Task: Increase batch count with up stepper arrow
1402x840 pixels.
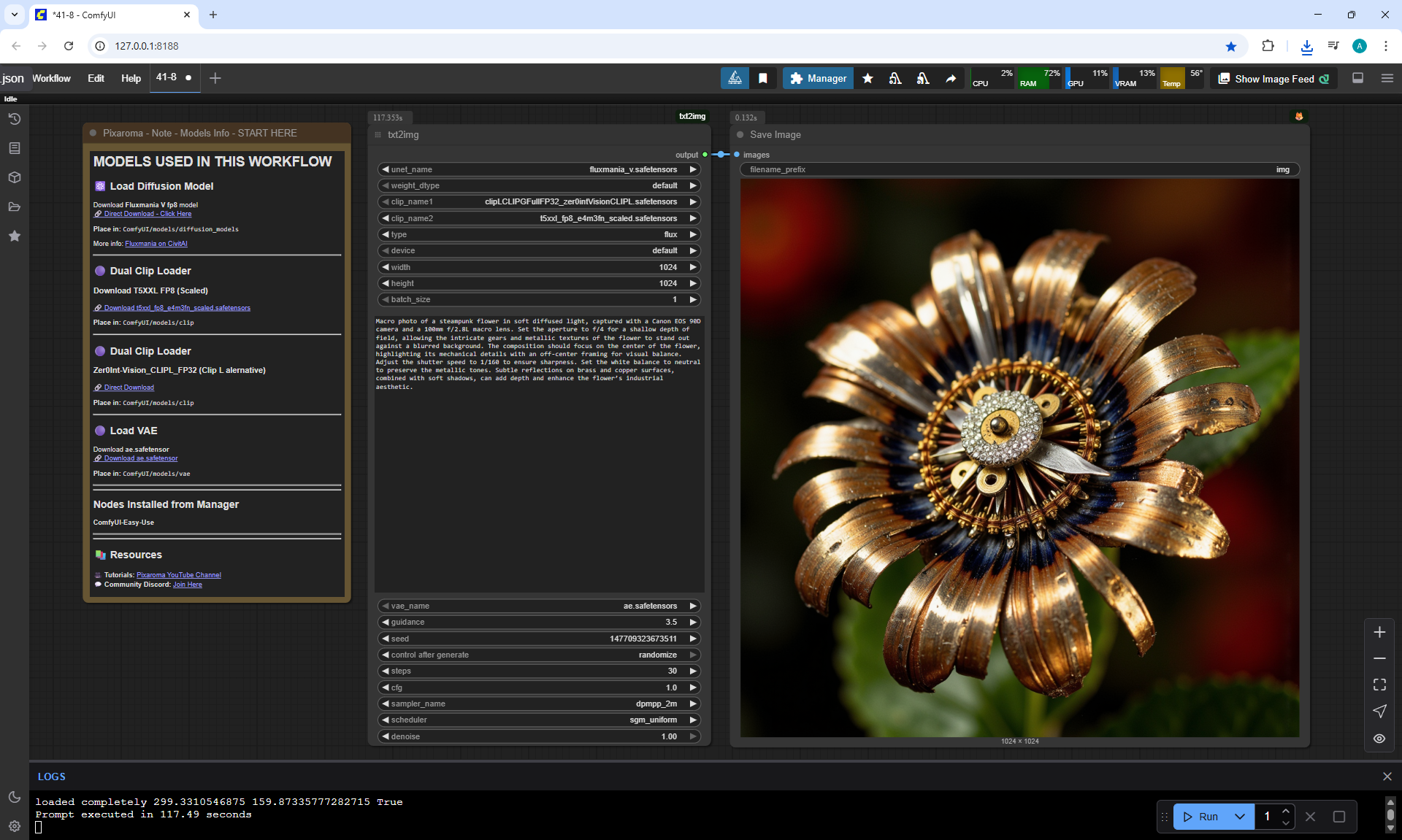Action: click(x=1286, y=811)
